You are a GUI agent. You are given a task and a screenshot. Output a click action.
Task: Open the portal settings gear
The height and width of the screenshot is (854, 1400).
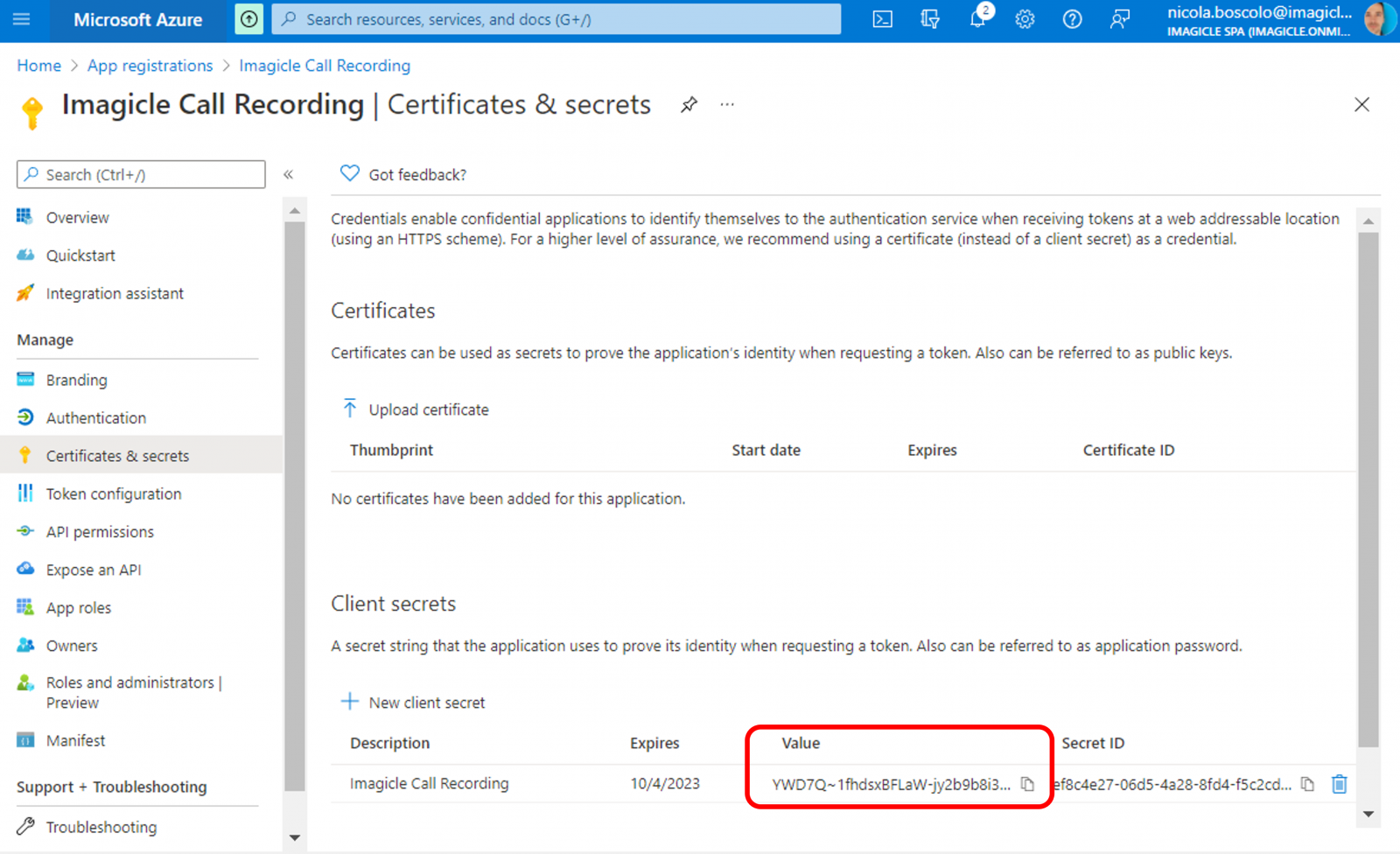click(1025, 19)
